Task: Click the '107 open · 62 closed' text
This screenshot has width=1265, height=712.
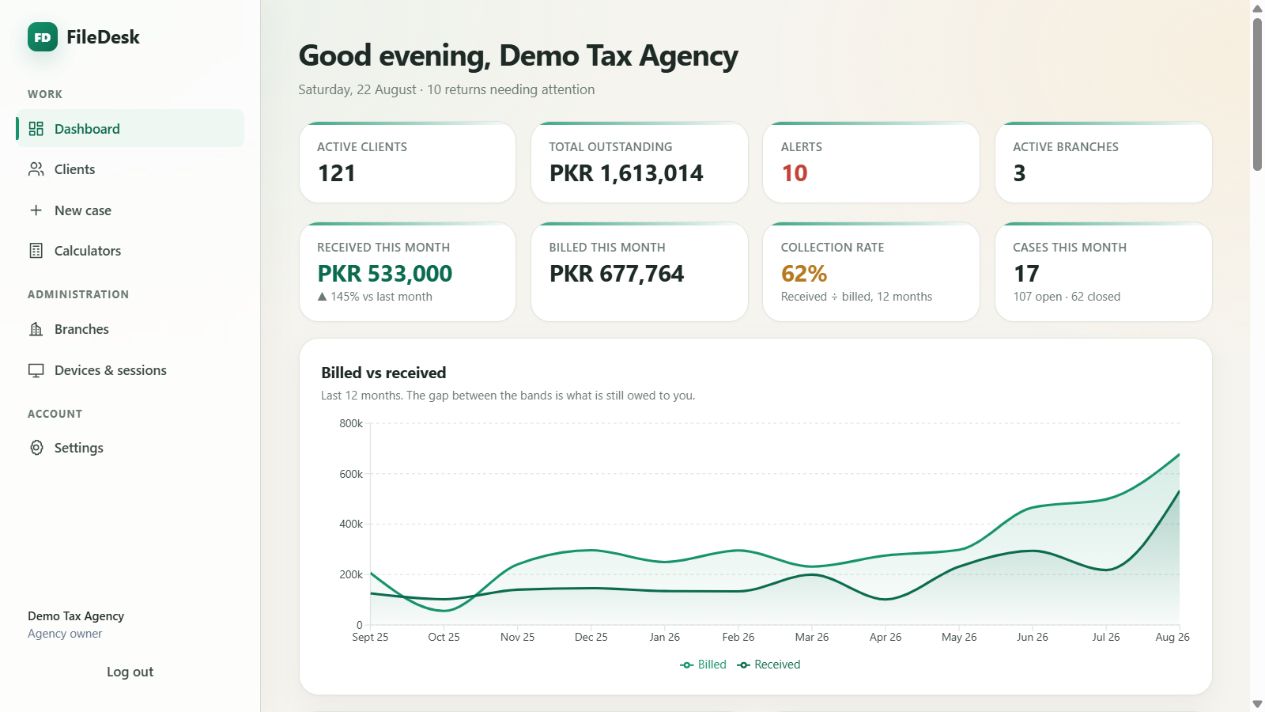Action: [x=1066, y=297]
